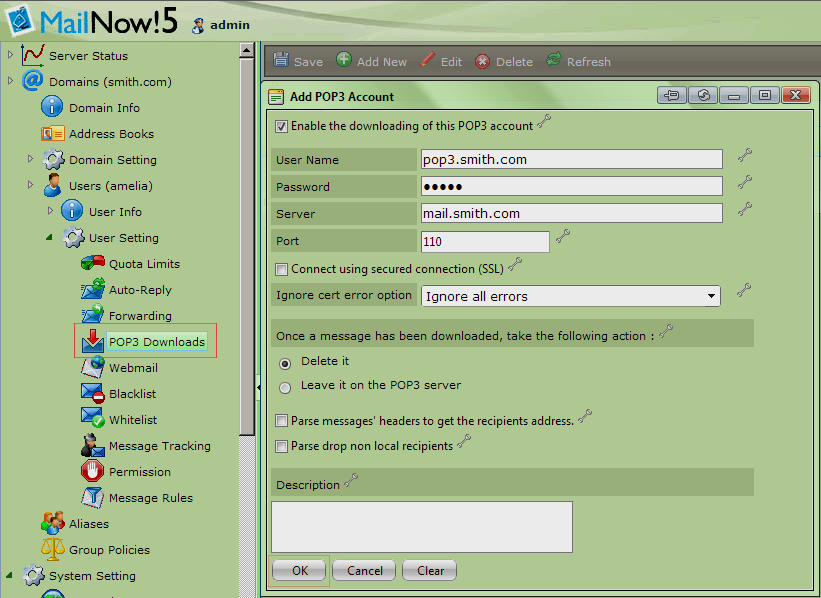Click the Aliases people icon

pos(53,523)
